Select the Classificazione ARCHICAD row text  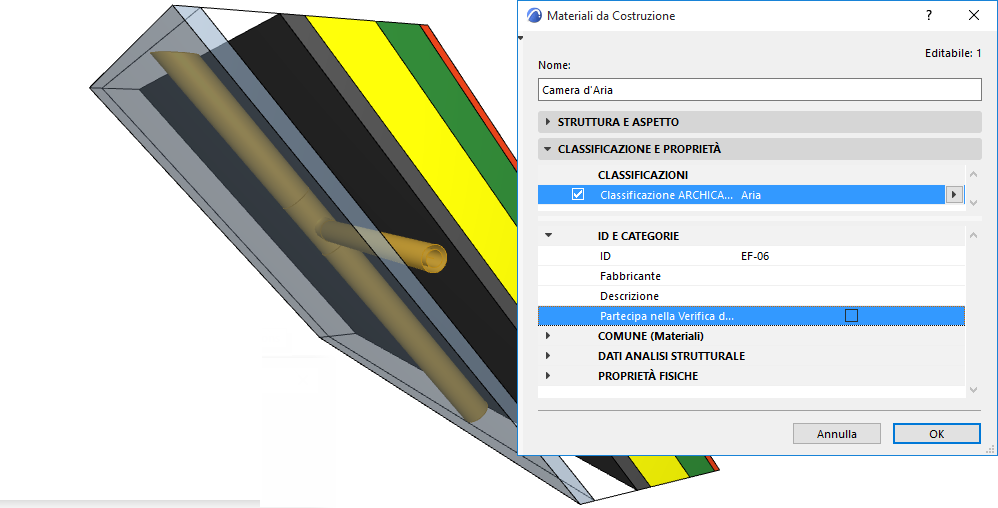[x=666, y=195]
